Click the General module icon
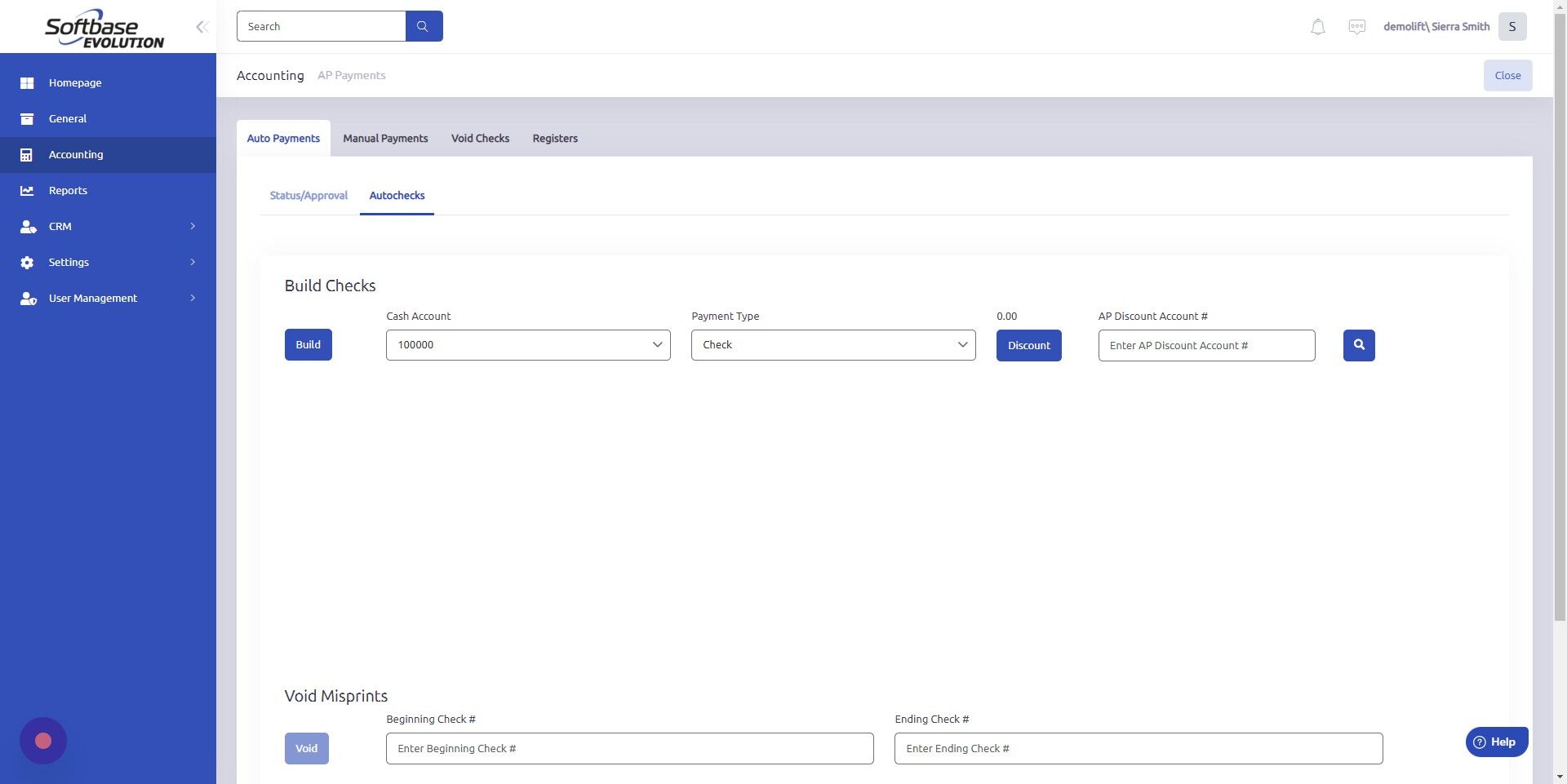Image resolution: width=1567 pixels, height=784 pixels. pos(27,118)
